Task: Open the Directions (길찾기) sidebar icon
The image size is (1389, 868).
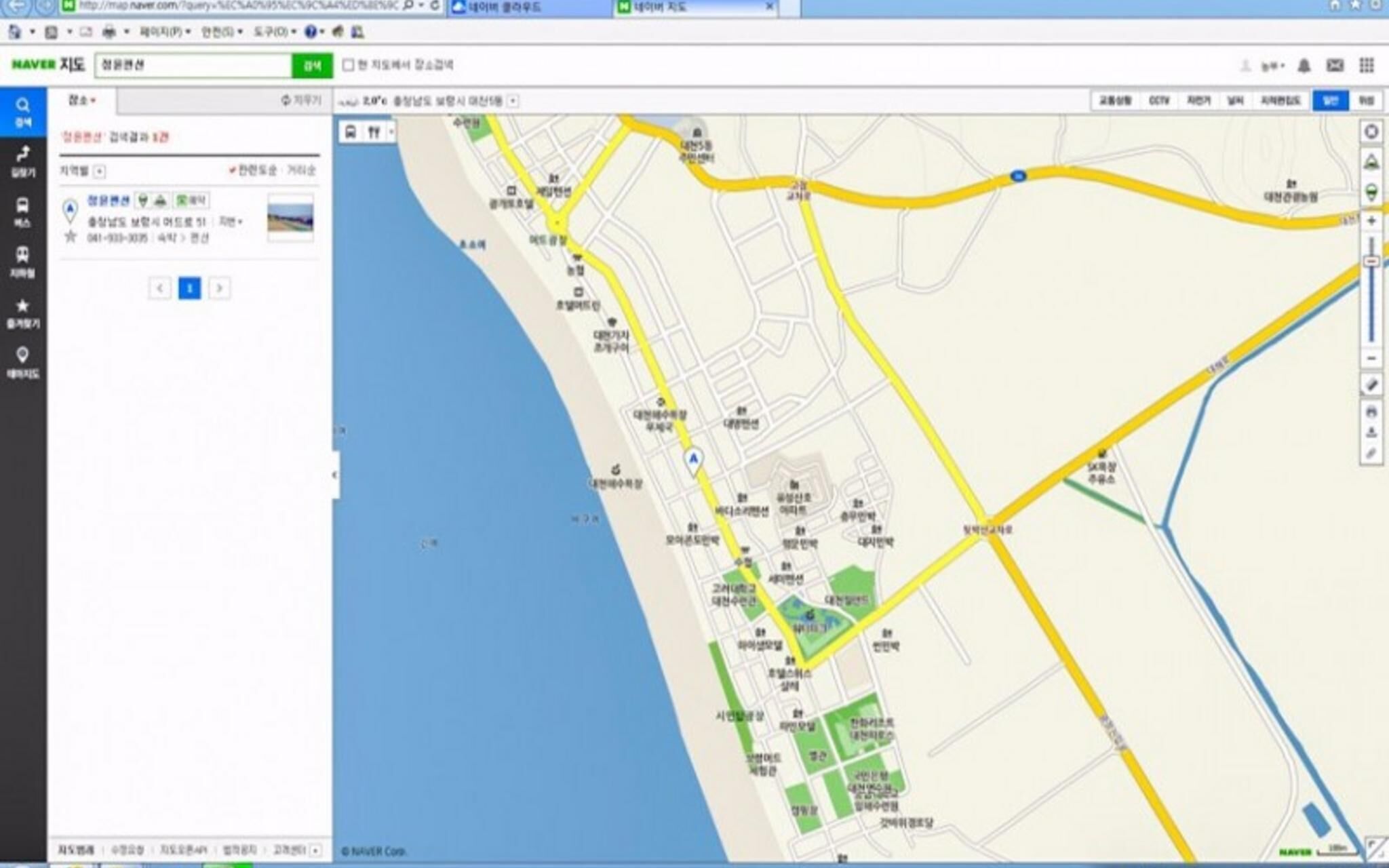Action: [x=23, y=161]
